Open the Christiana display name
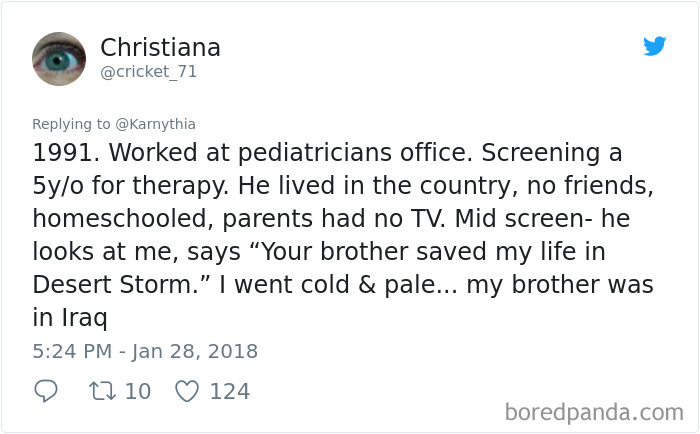This screenshot has height=434, width=700. click(160, 47)
